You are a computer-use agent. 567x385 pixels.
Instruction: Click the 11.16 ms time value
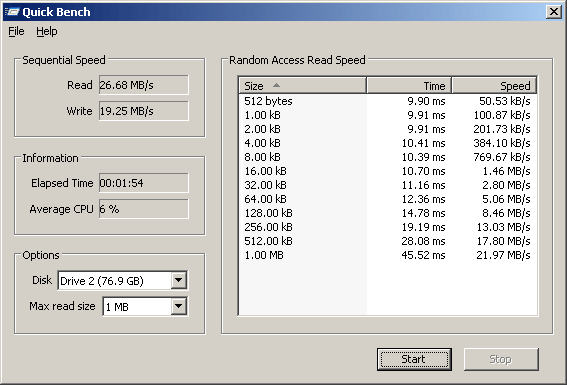point(423,185)
